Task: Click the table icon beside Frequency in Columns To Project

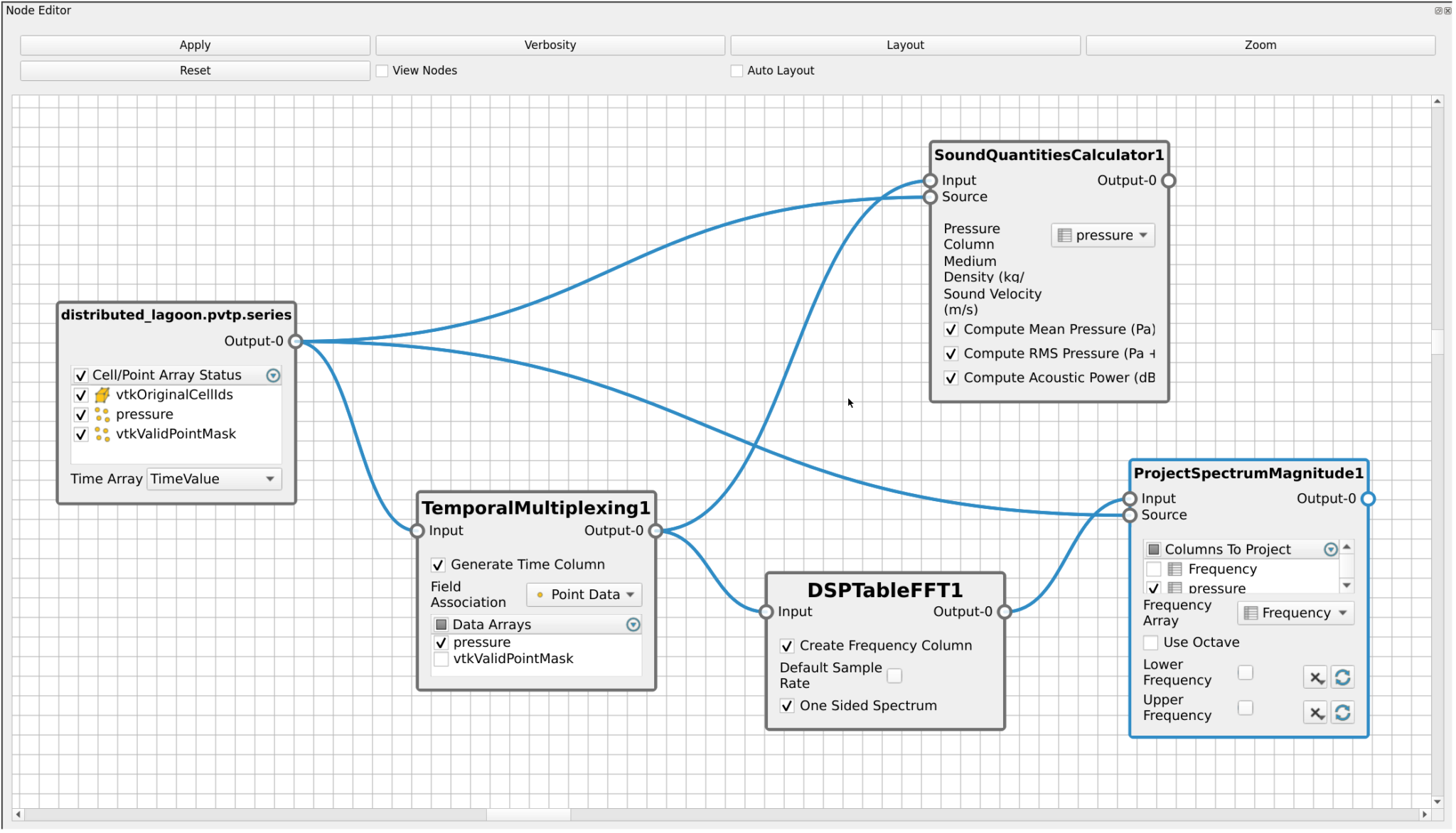Action: pyautogui.click(x=1174, y=569)
